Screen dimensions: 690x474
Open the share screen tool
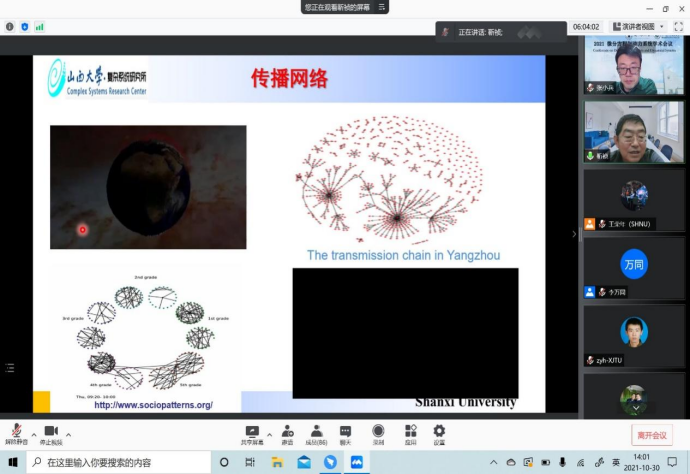254,432
